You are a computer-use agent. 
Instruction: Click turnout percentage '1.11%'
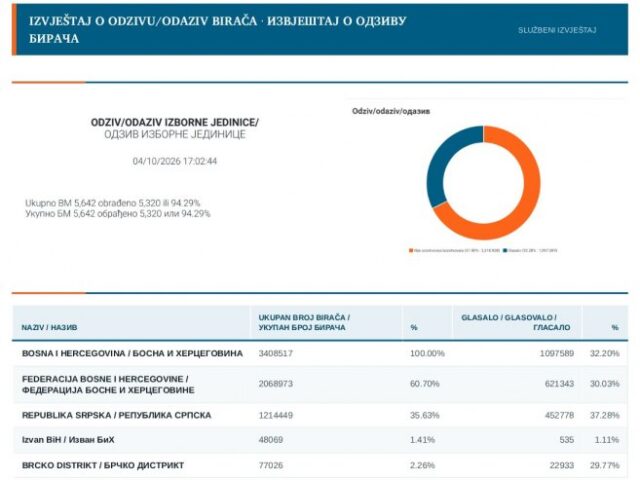click(607, 440)
